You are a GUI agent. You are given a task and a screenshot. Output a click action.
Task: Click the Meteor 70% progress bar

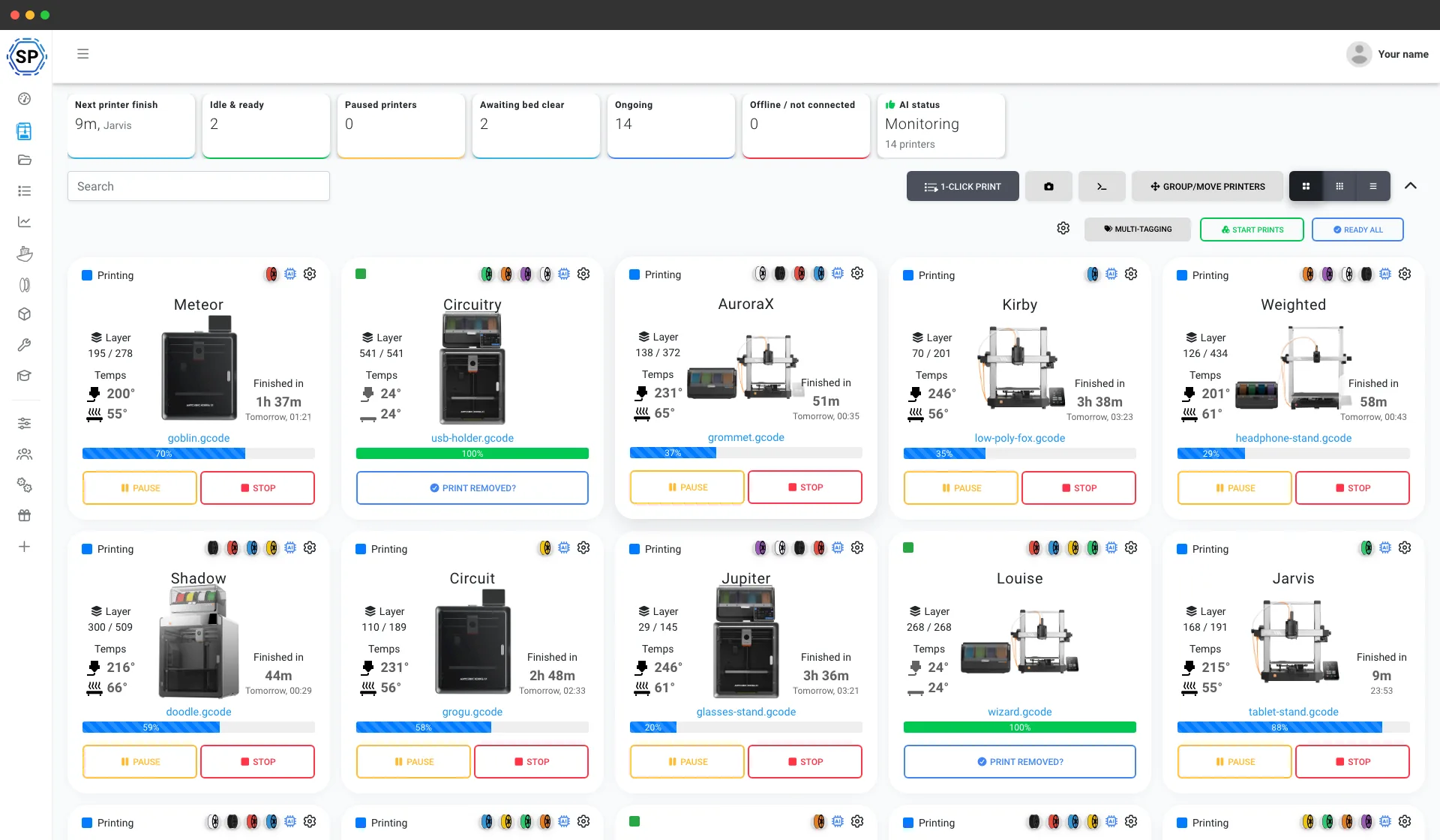coord(199,454)
